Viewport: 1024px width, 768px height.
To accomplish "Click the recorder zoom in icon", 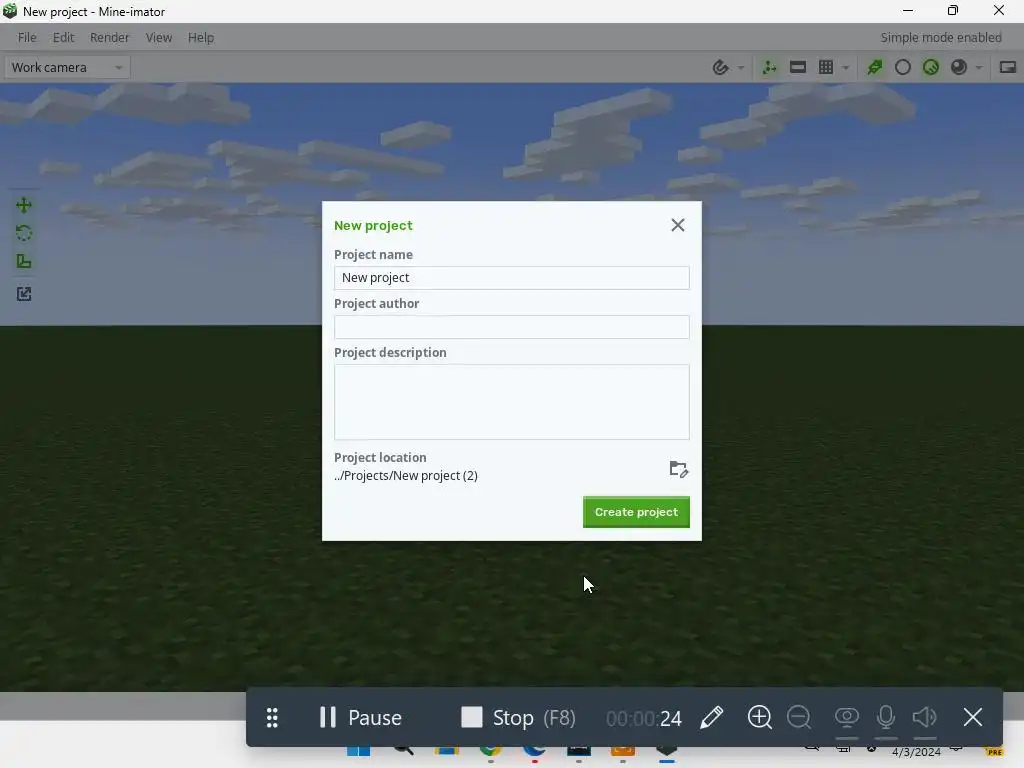I will [760, 718].
